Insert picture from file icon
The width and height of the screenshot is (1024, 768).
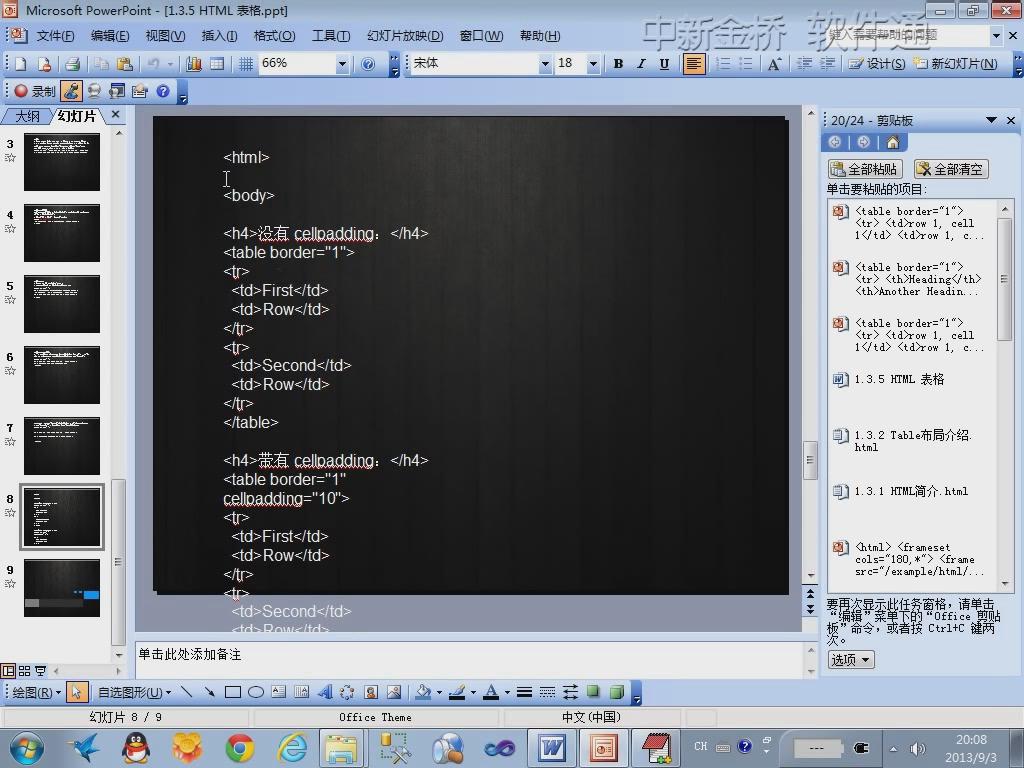394,692
